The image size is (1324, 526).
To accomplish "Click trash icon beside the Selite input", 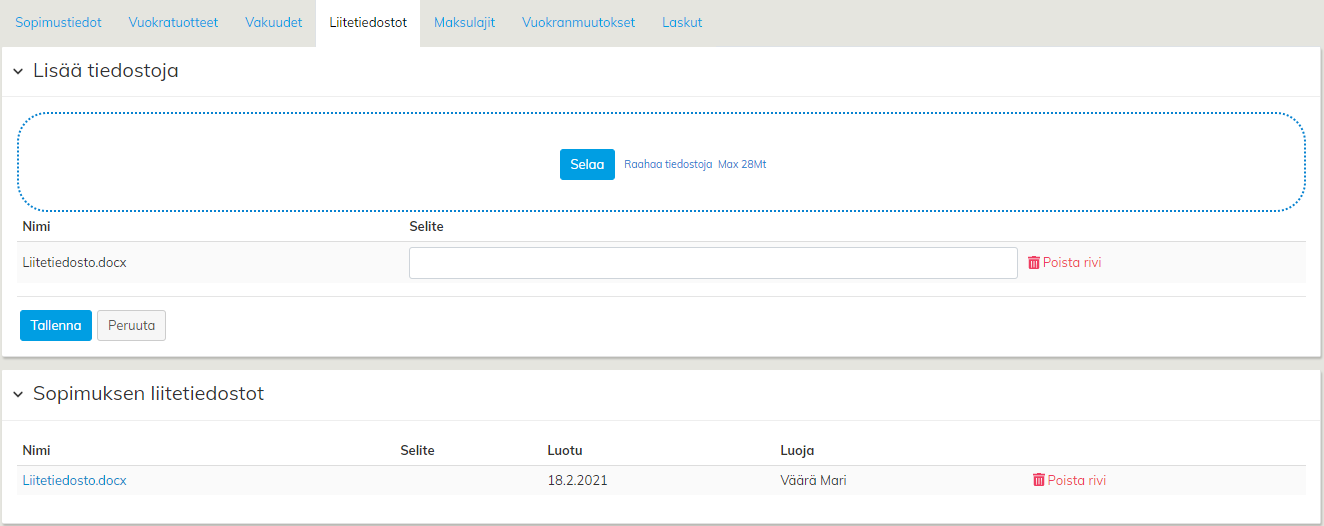I will 1034,263.
